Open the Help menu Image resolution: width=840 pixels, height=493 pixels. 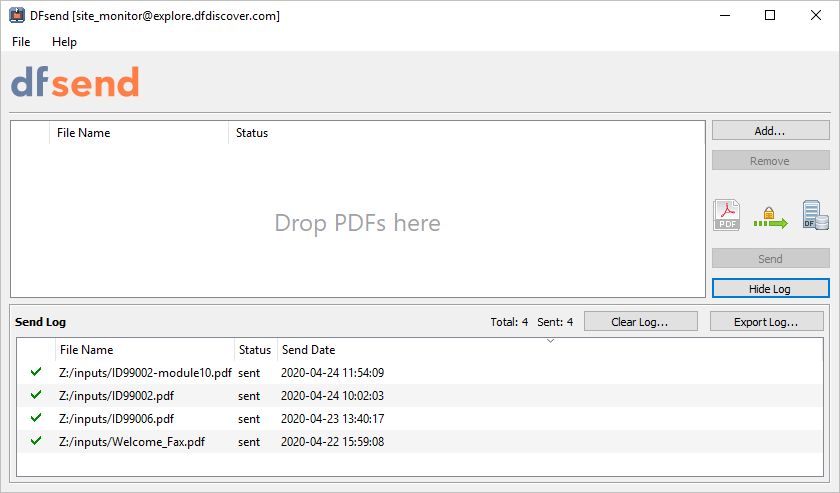click(x=64, y=42)
